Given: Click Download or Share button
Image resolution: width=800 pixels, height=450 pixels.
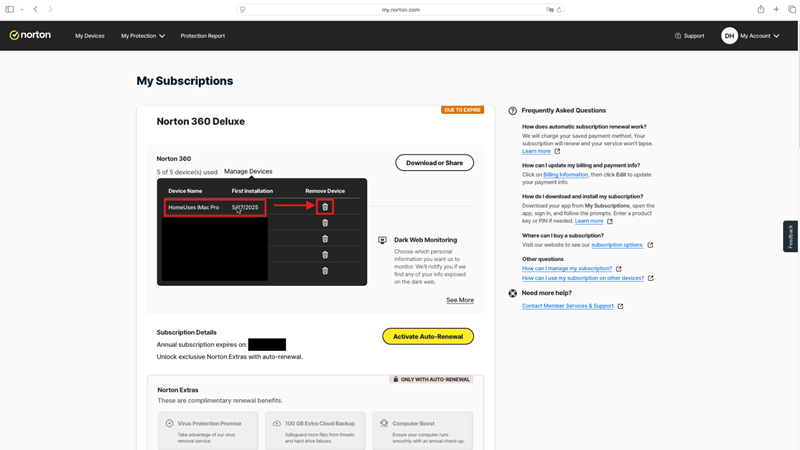Looking at the screenshot, I should point(434,163).
